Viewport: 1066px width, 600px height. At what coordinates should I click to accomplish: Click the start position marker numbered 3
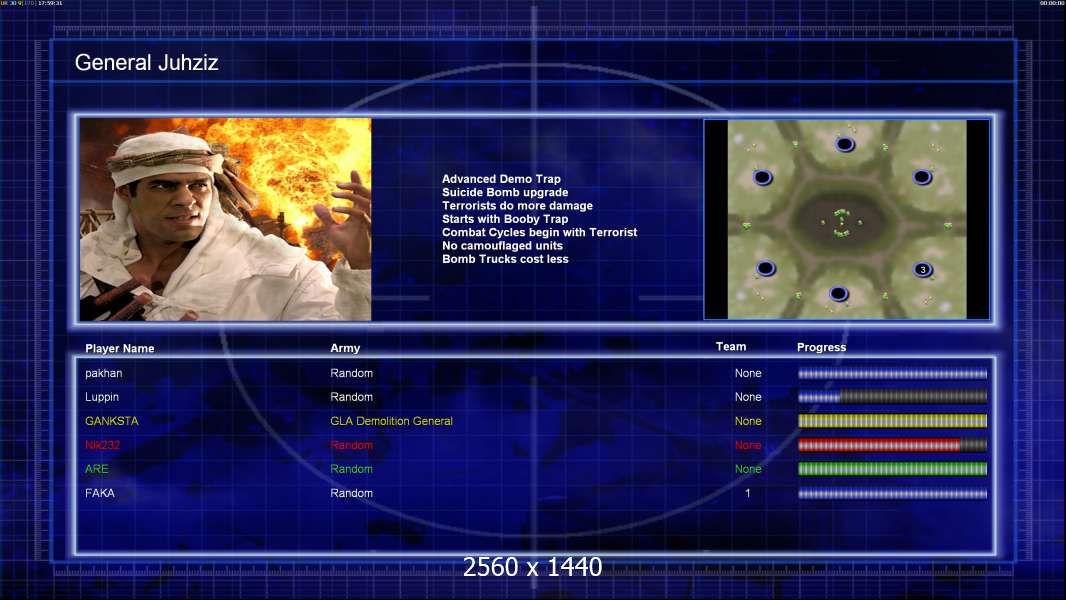923,270
